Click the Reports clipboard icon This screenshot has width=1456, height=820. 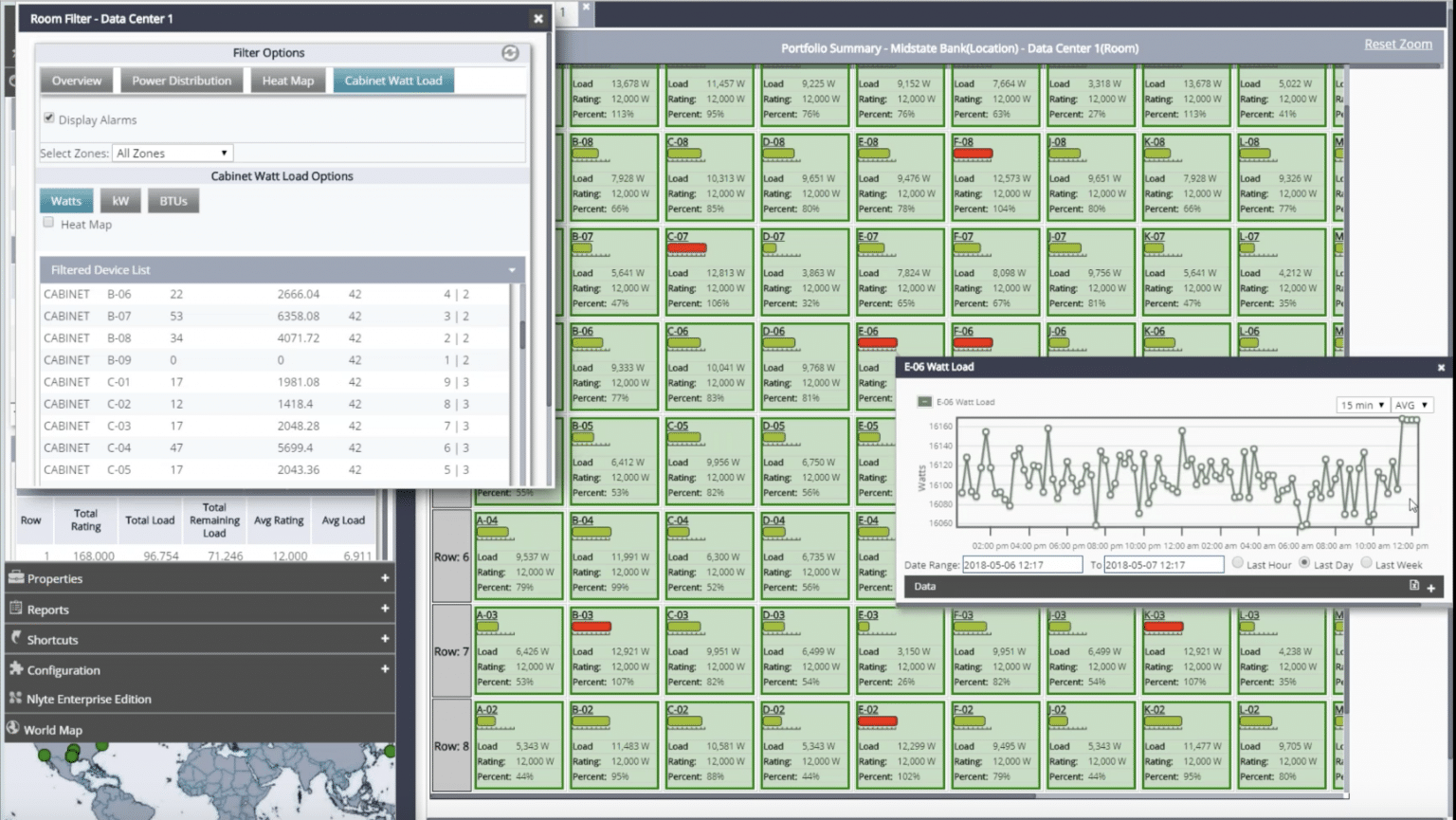coord(15,609)
